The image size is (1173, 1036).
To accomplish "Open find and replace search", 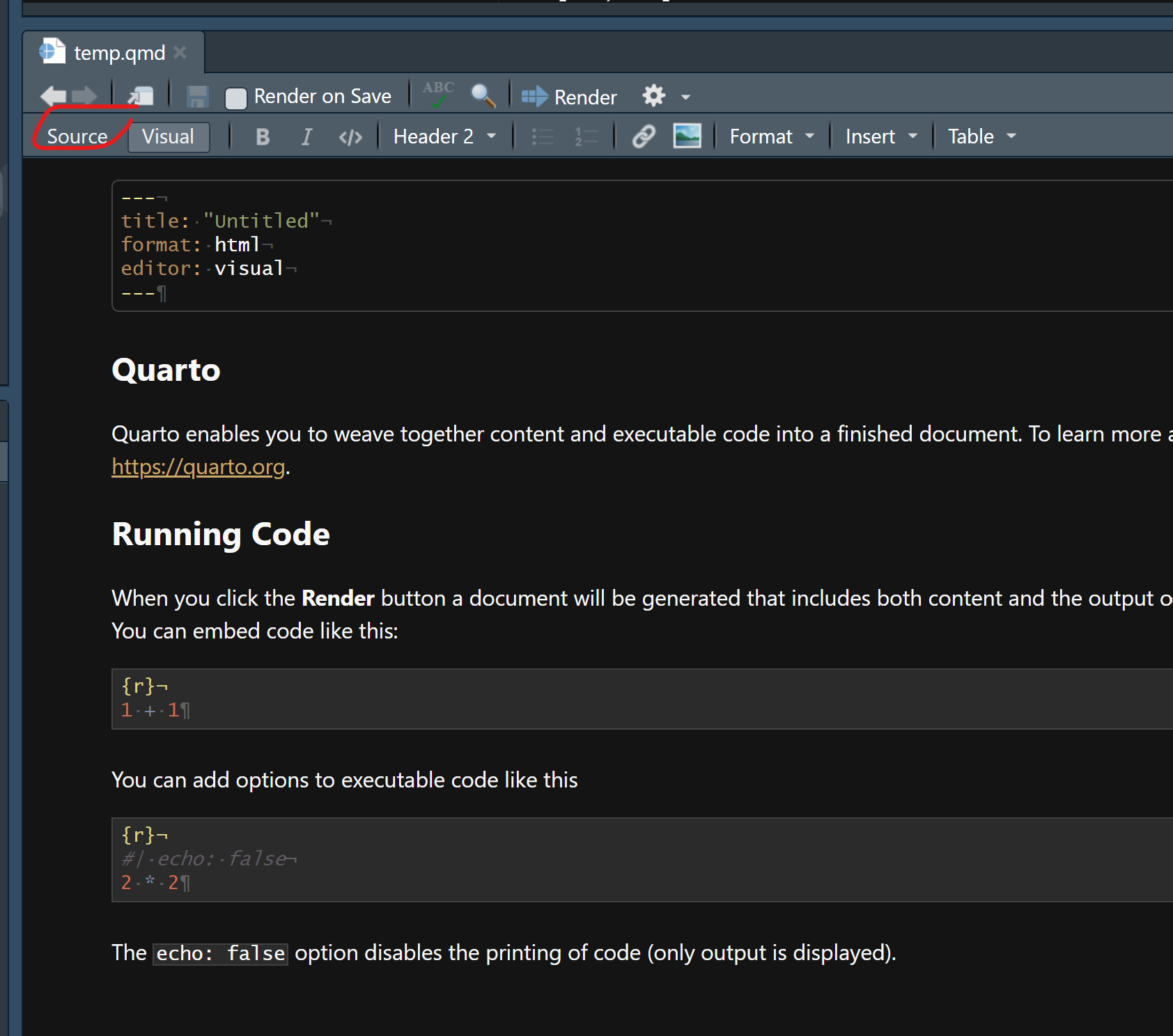I will [483, 96].
